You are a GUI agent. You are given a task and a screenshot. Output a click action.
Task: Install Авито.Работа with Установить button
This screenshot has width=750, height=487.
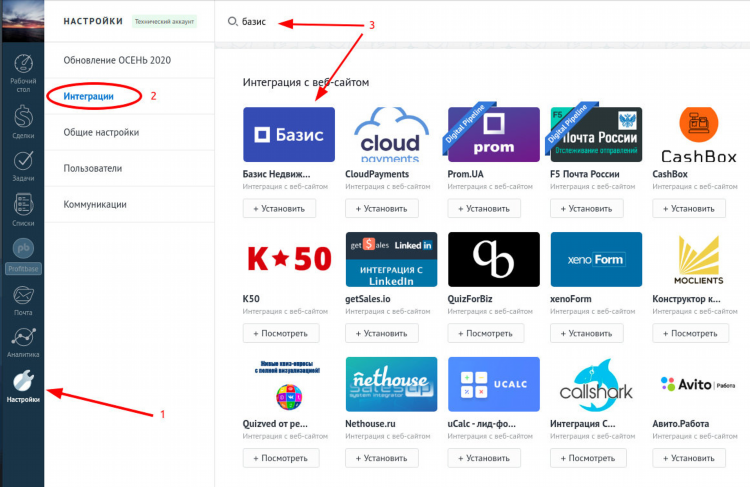click(x=689, y=458)
